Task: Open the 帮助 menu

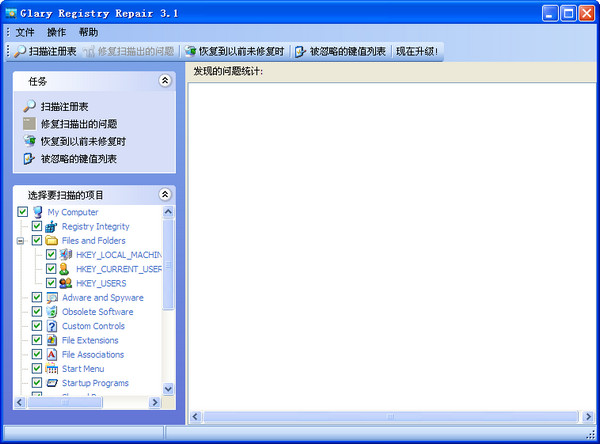Action: (88, 32)
